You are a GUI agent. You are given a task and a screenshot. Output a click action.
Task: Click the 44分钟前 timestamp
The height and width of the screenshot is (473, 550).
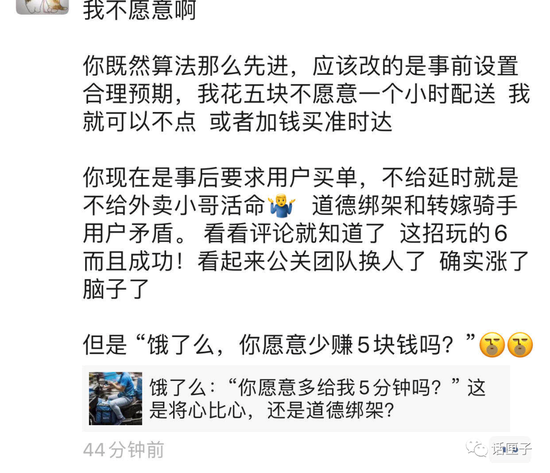[123, 450]
